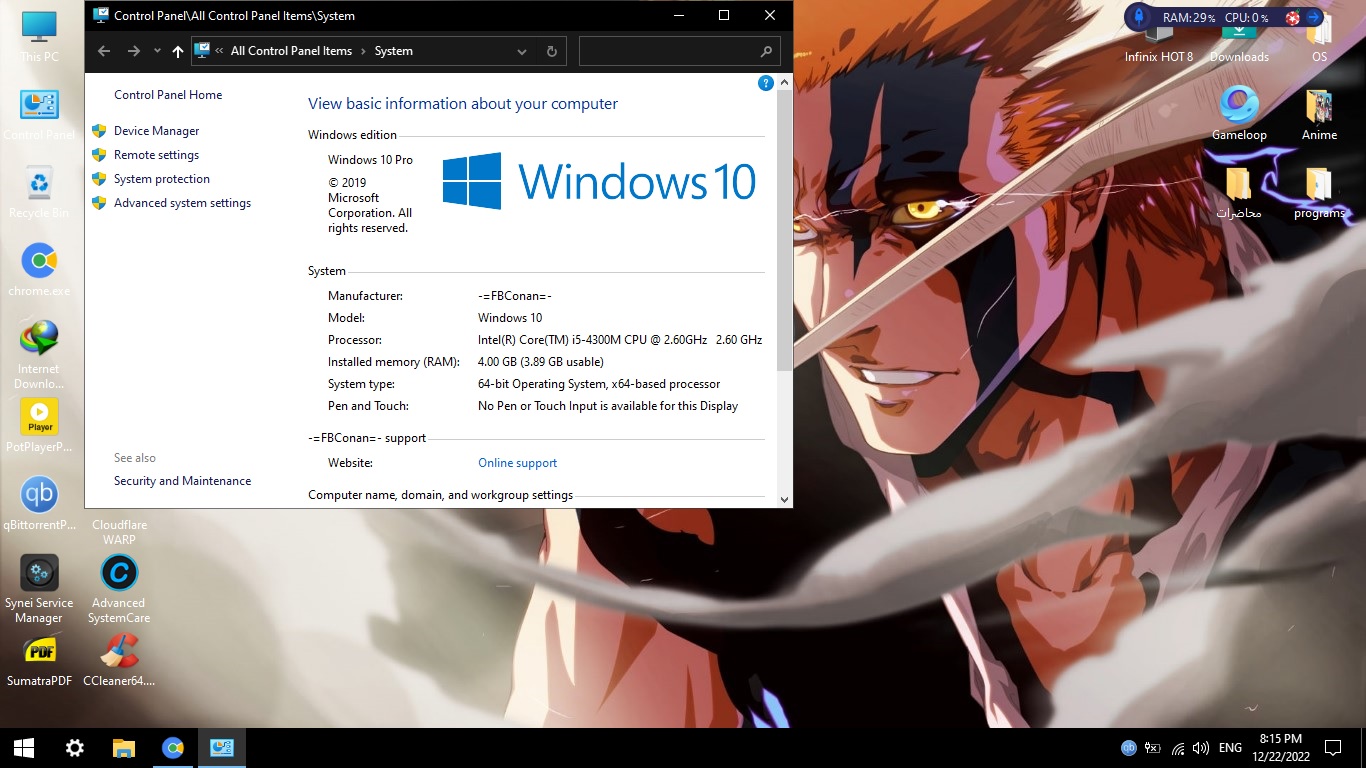Image resolution: width=1366 pixels, height=768 pixels.
Task: Open System protection link
Action: [x=162, y=179]
